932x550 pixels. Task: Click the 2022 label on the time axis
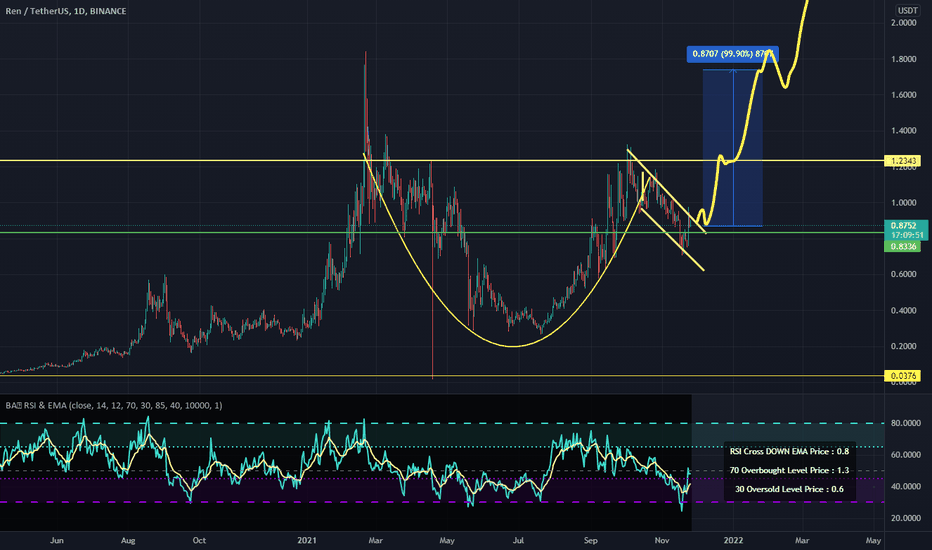pyautogui.click(x=733, y=540)
